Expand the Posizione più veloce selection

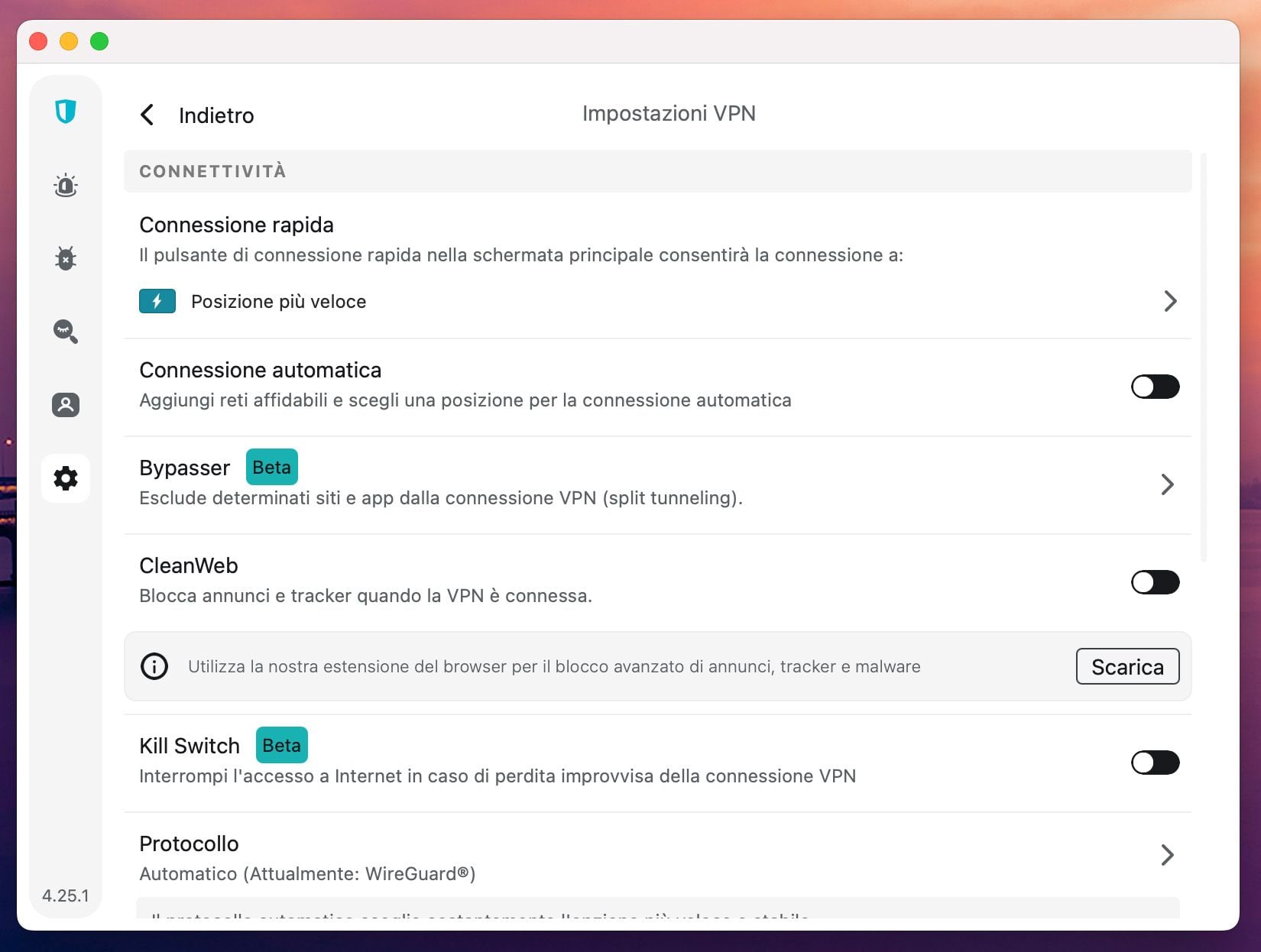click(1169, 301)
